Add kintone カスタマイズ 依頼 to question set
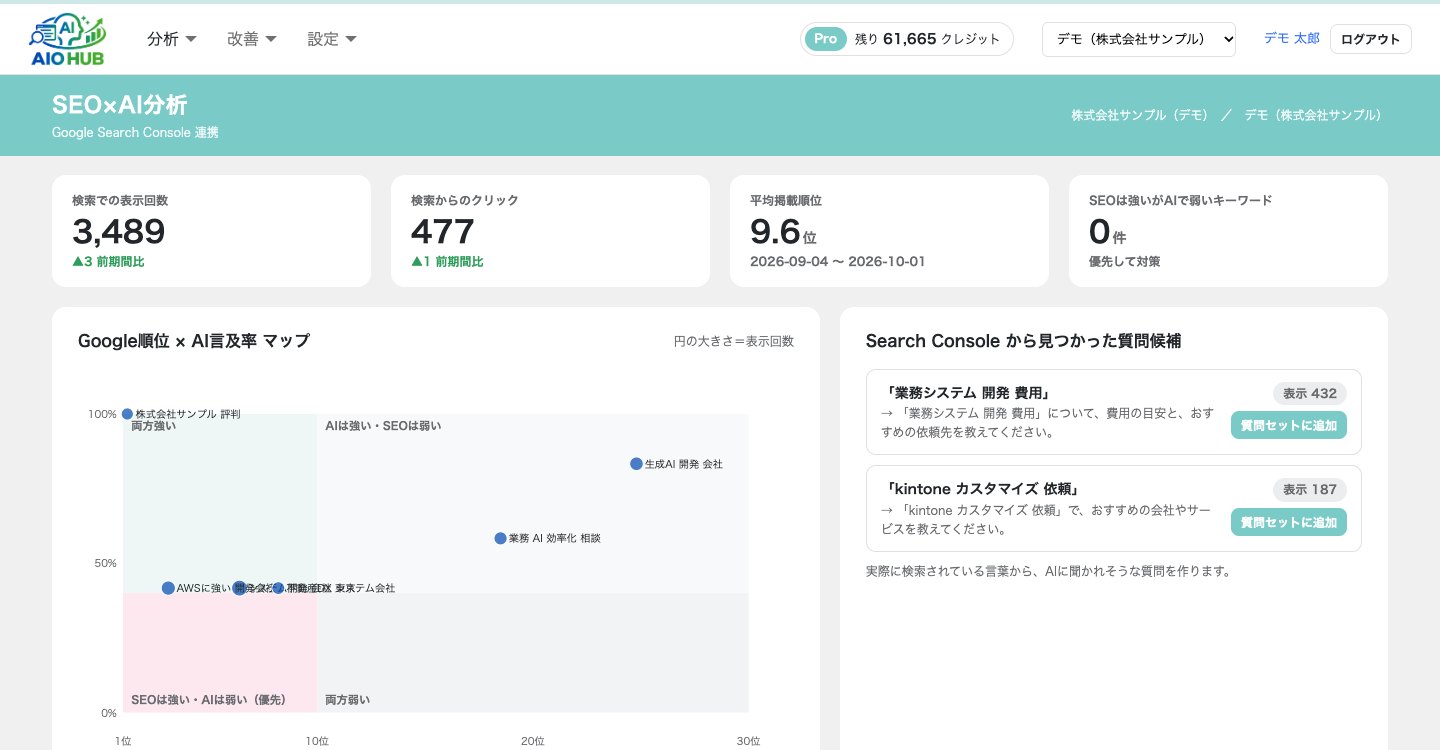The height and width of the screenshot is (750, 1440). pos(1288,522)
